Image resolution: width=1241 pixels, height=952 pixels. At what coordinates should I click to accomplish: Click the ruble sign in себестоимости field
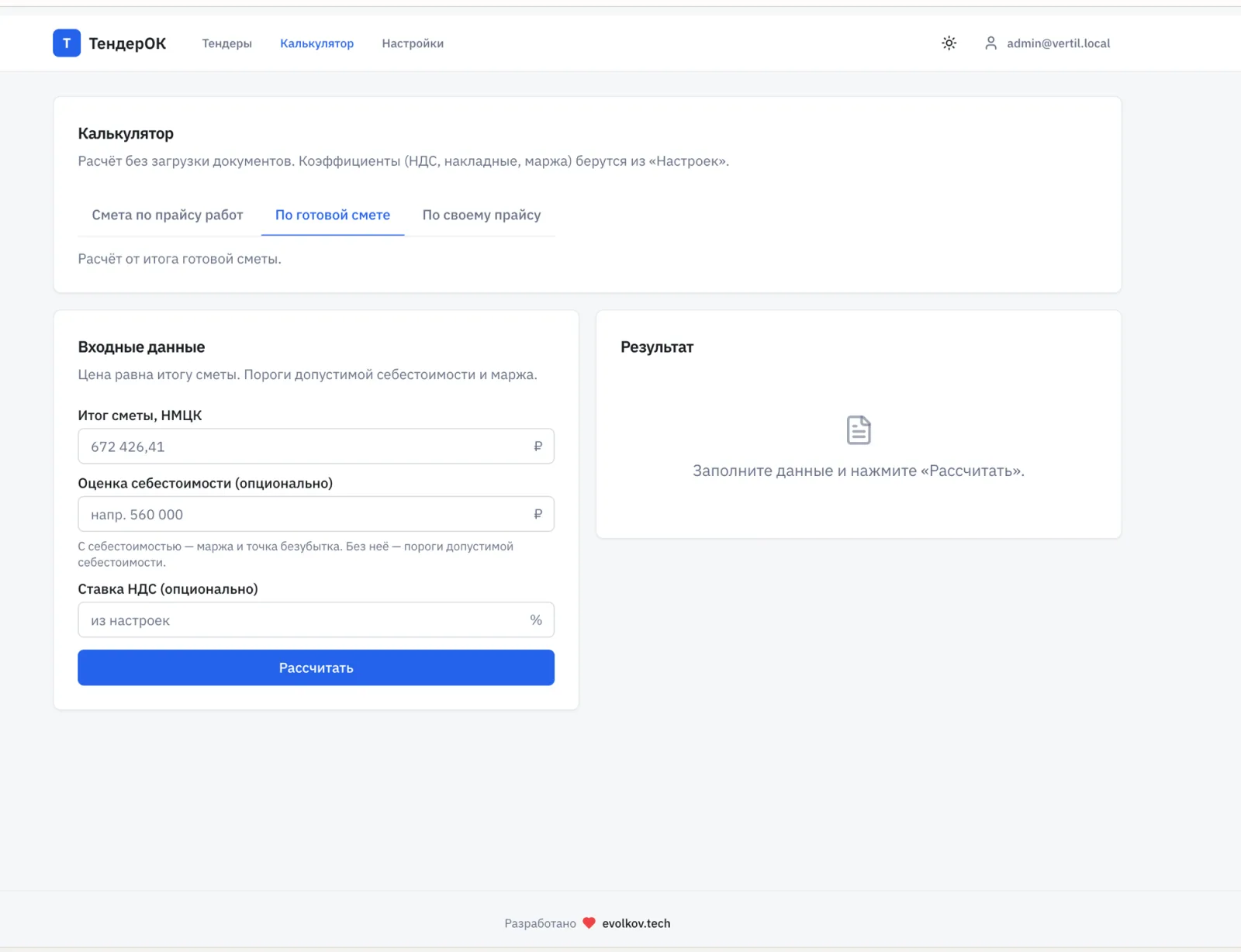[538, 514]
